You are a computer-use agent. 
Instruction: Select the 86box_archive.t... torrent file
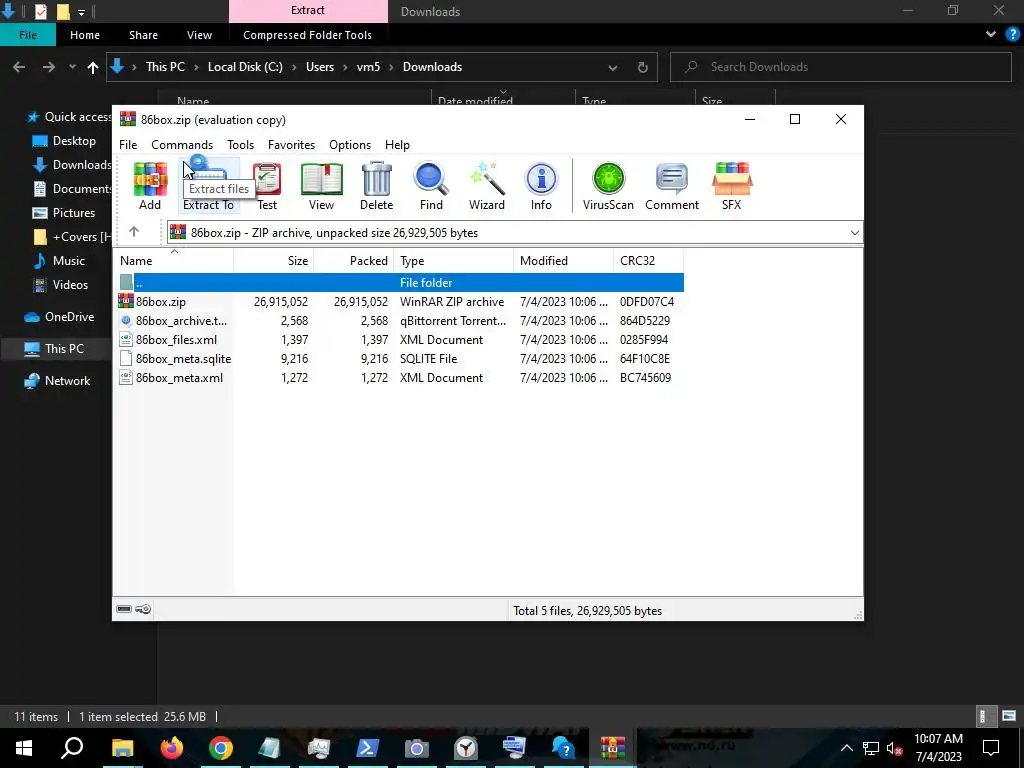click(400, 321)
